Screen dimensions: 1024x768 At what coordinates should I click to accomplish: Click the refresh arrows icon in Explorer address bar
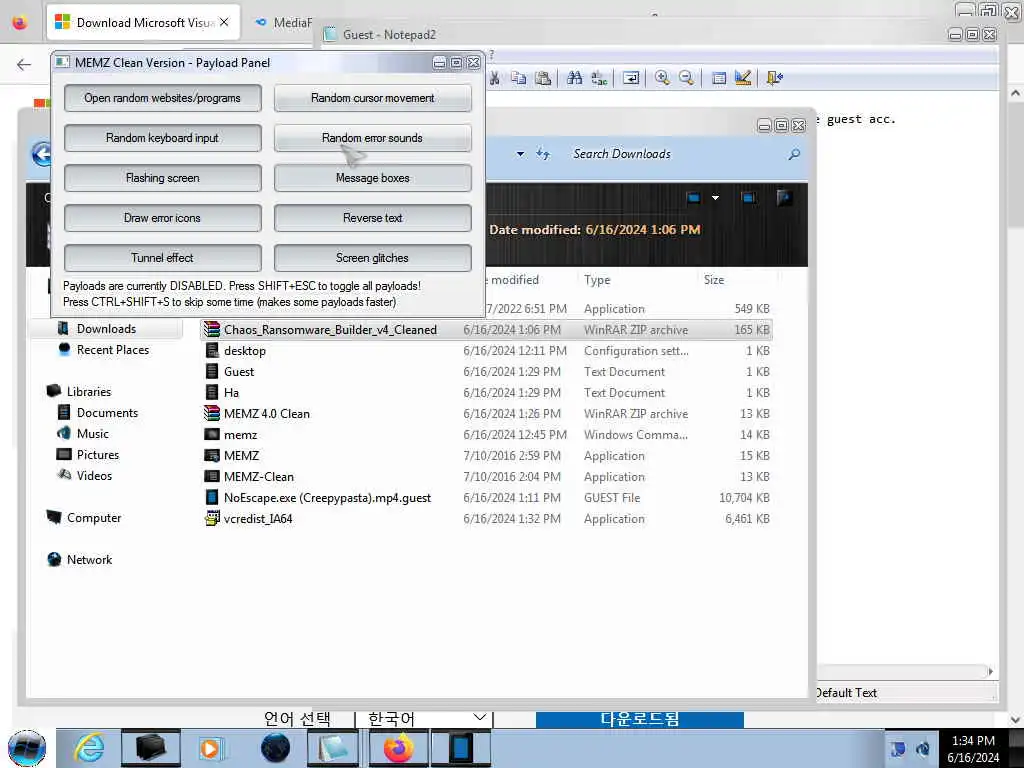(x=543, y=154)
